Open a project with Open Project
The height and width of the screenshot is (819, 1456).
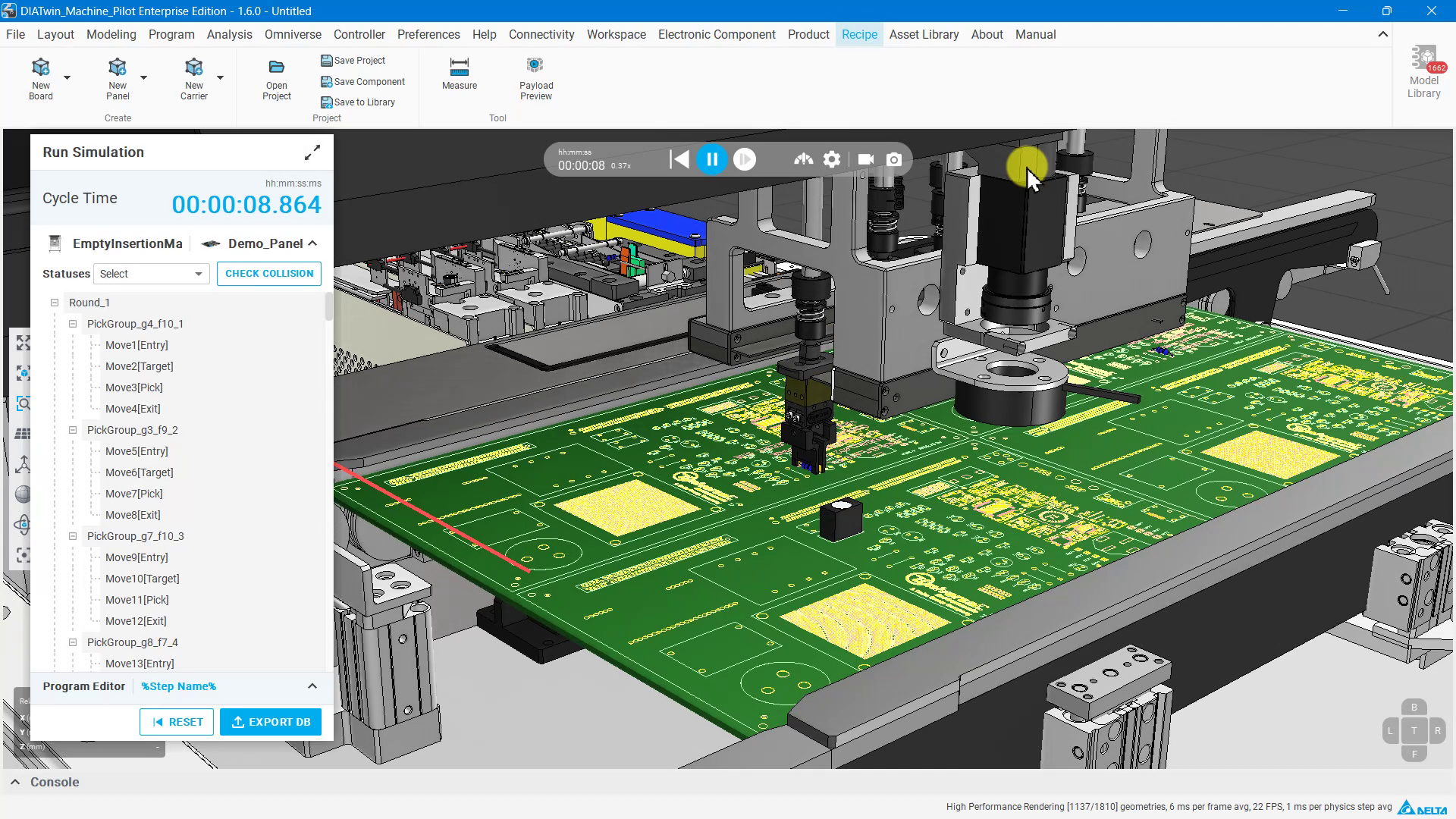[277, 79]
